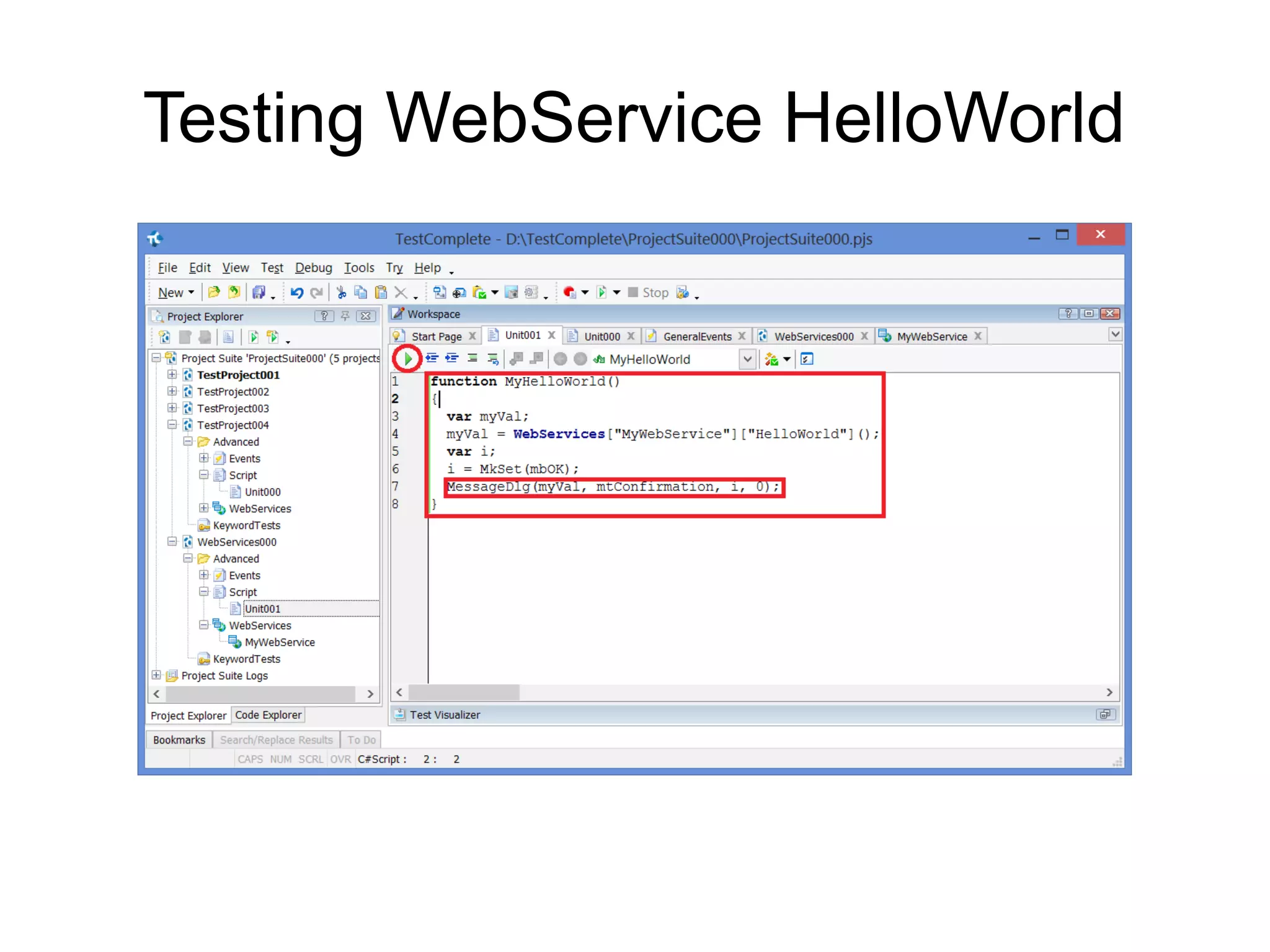Switch to the Unit000 tab
Image resolution: width=1270 pixels, height=952 pixels.
602,336
